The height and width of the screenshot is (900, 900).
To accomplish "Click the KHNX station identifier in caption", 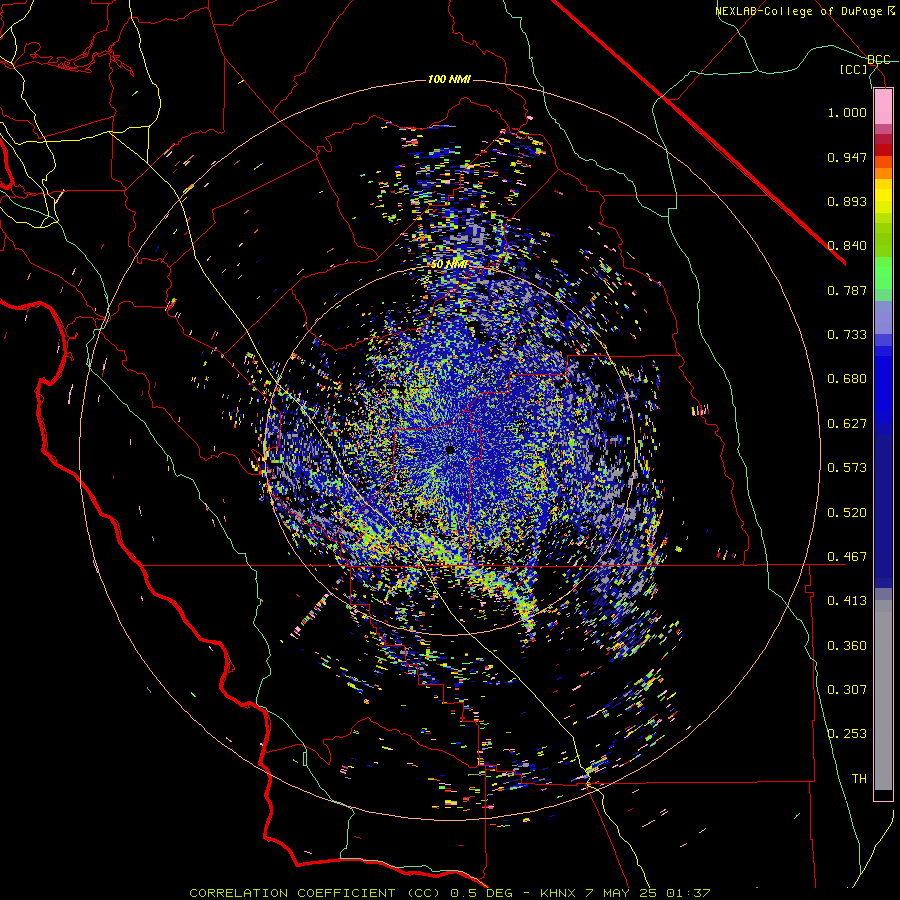I will coord(557,893).
